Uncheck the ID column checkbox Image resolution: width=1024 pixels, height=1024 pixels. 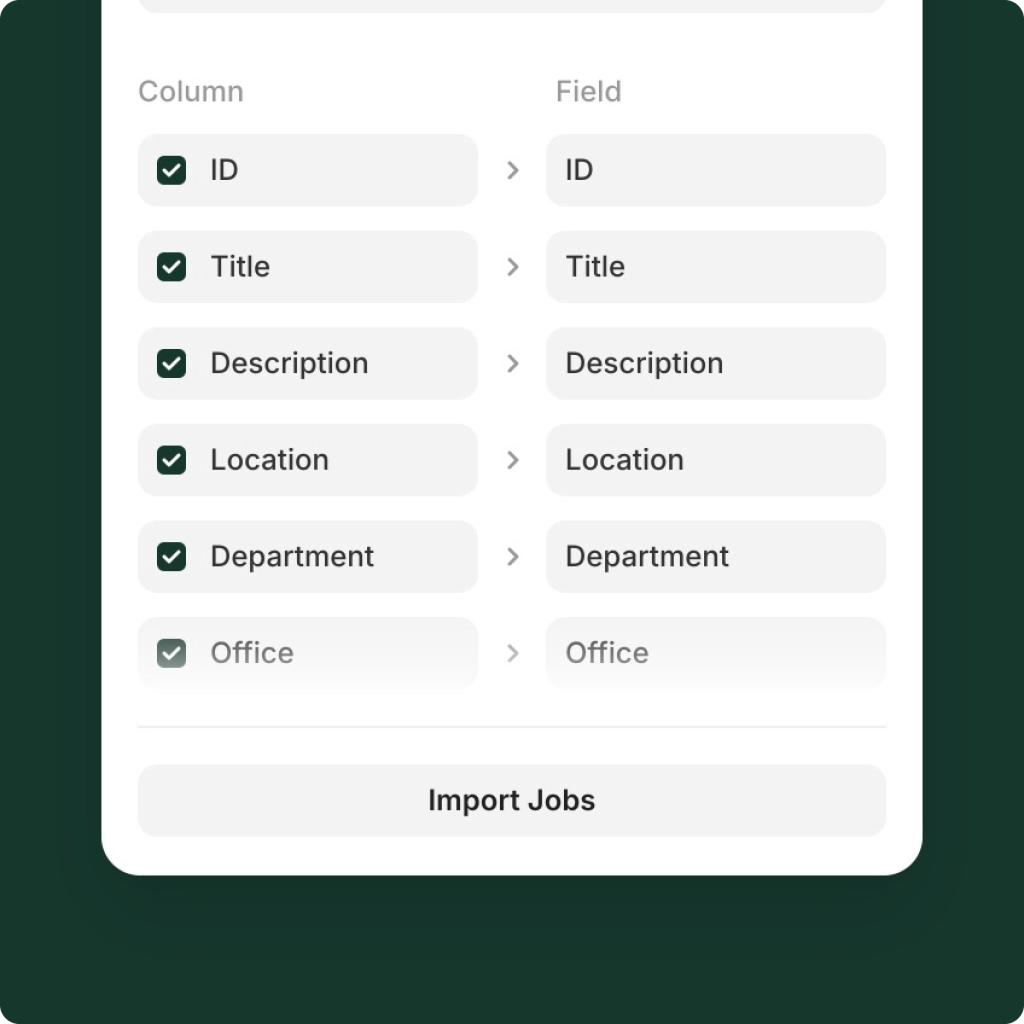pos(171,170)
